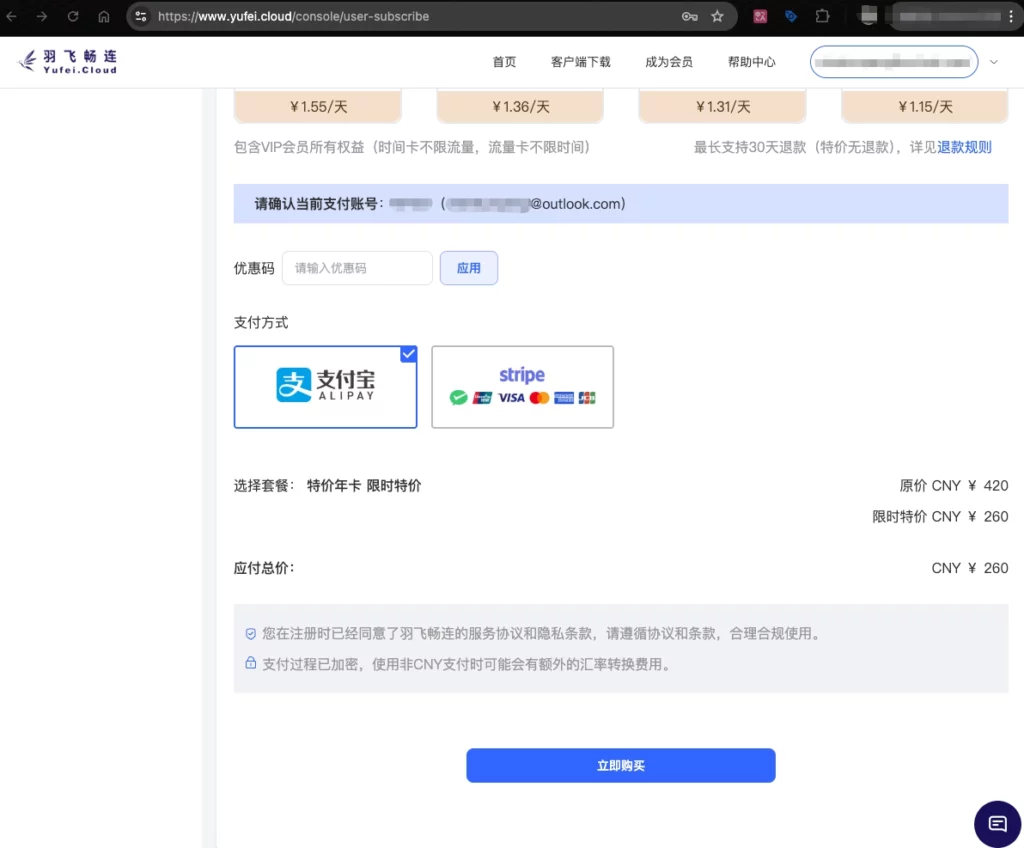1024x848 pixels.
Task: Click the blue tag extension icon
Action: [791, 16]
